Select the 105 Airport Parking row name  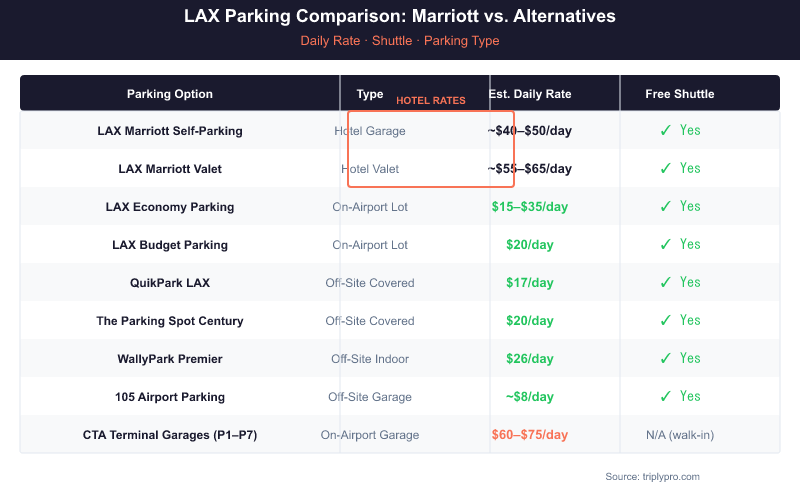pos(170,397)
